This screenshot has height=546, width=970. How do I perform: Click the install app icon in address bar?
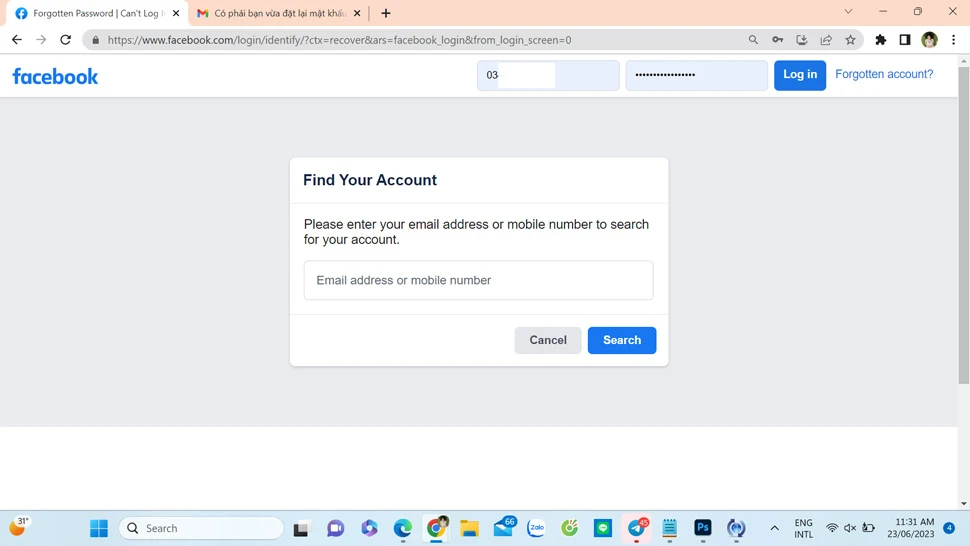pyautogui.click(x=802, y=40)
